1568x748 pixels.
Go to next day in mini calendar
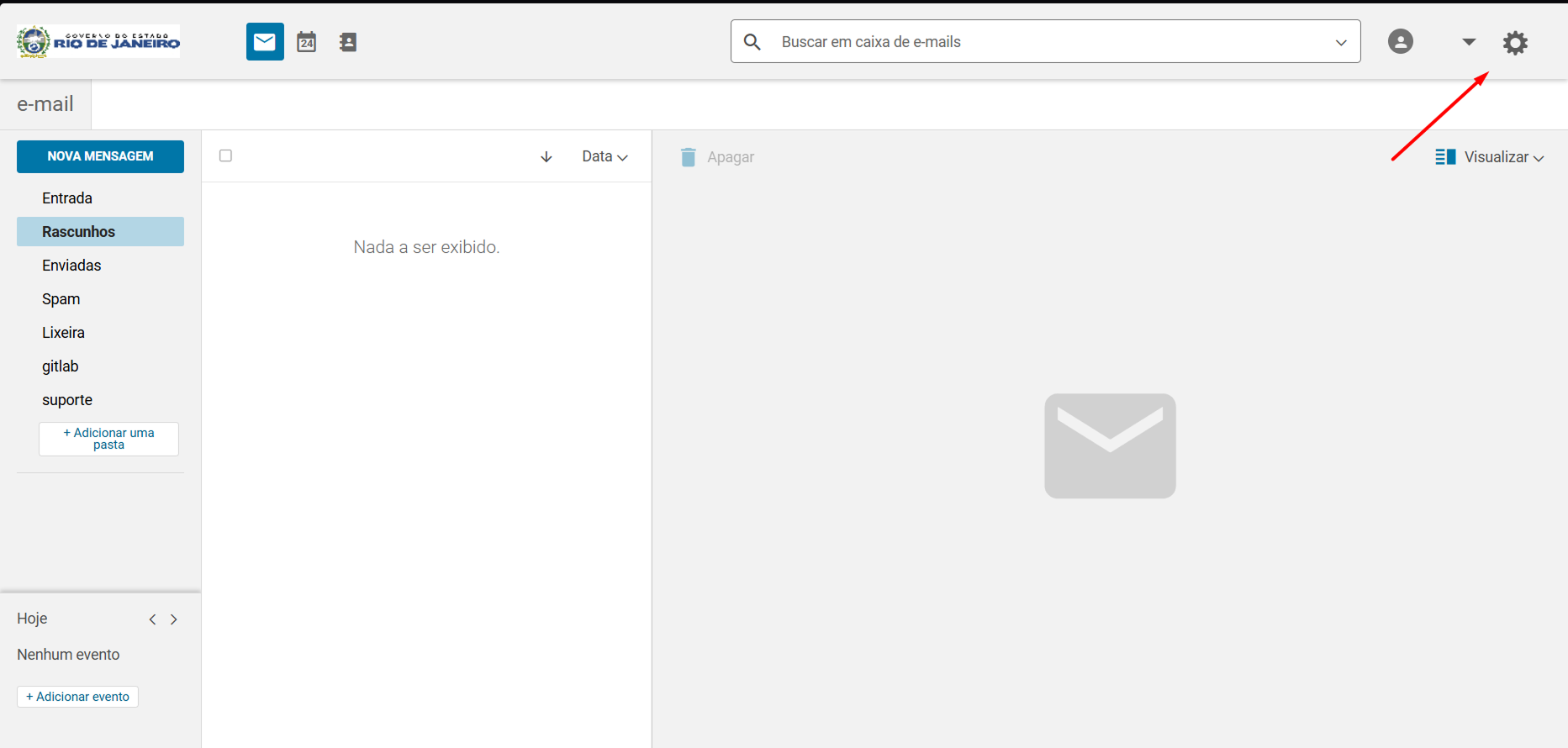pos(174,619)
